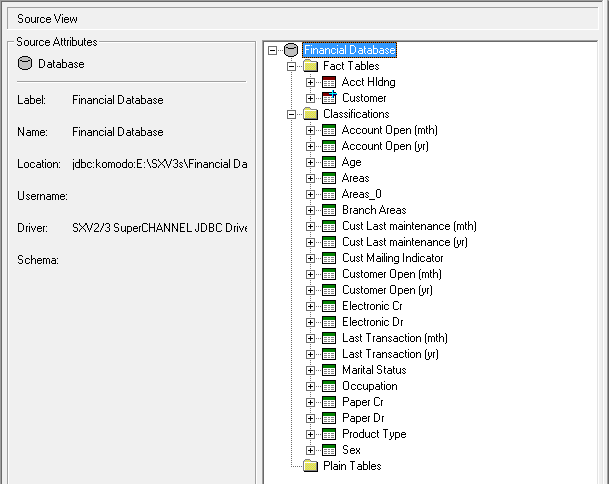Select Cust Mailing Indicator in the tree
The width and height of the screenshot is (609, 484).
(392, 258)
